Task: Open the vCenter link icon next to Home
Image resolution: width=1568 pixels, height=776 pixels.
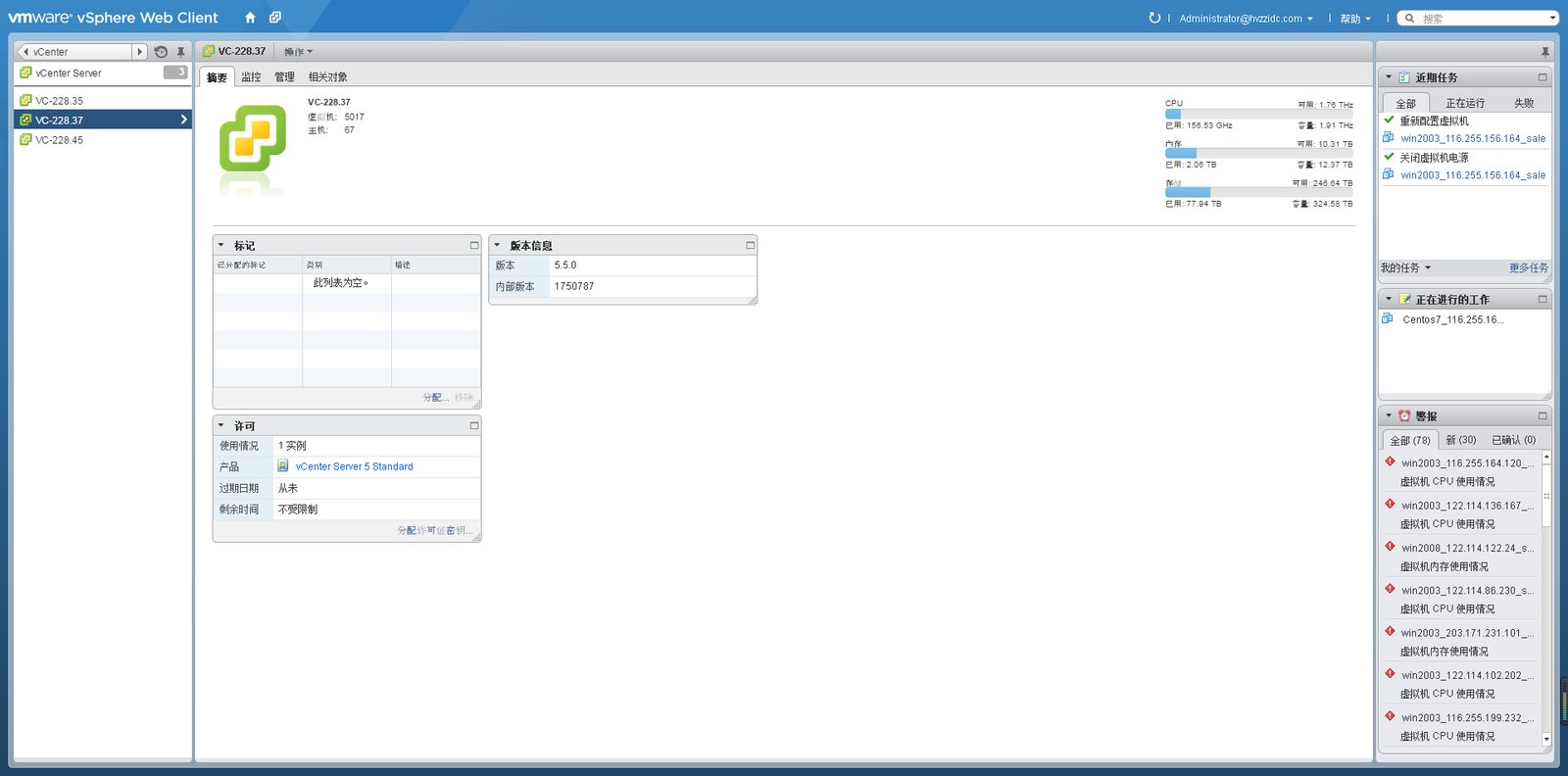Action: (275, 18)
